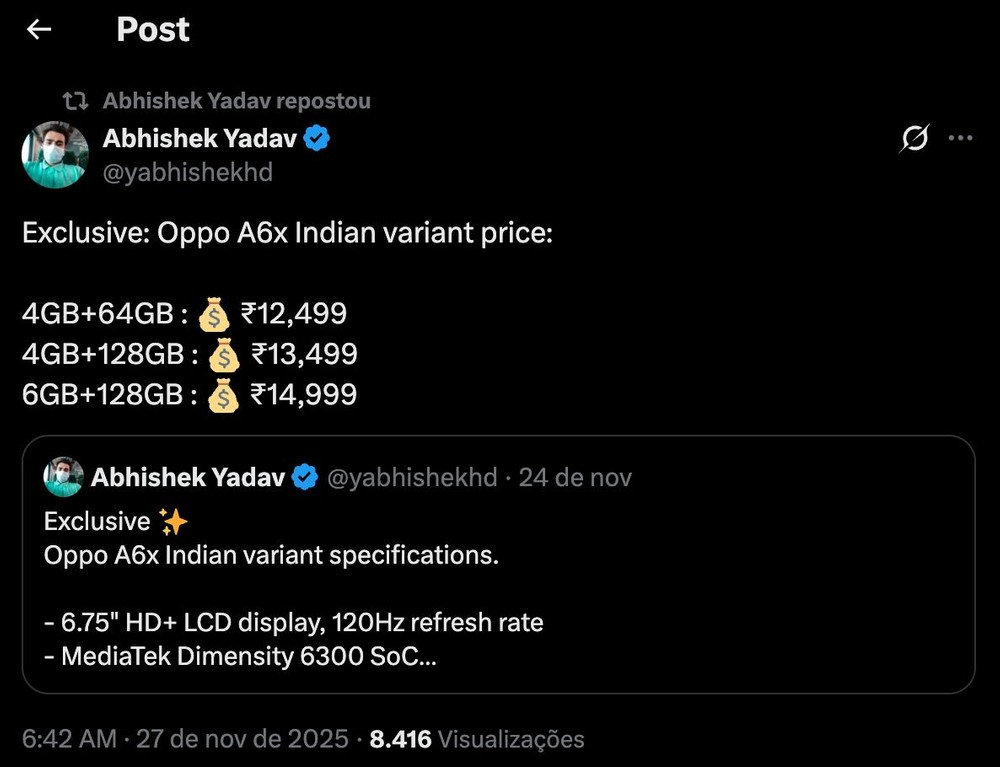Viewport: 1000px width, 767px height.
Task: Open the @yabhishekhd handle under author name
Action: (188, 172)
